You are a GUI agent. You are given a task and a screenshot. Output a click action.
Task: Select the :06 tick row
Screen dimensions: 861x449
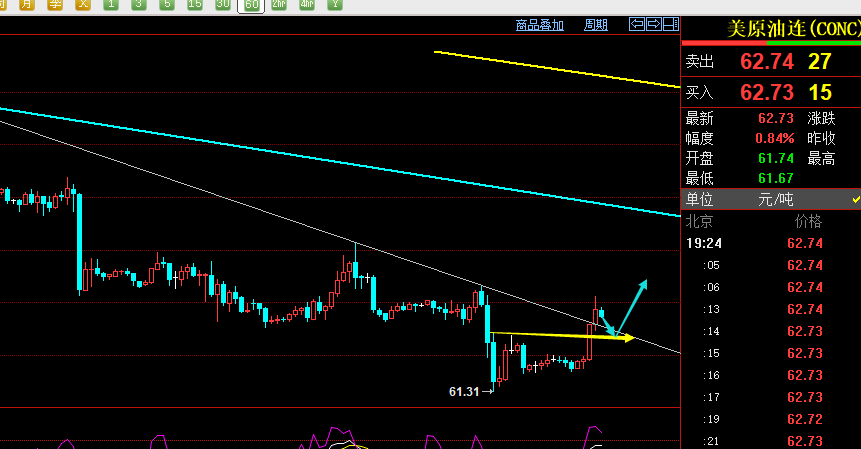[x=771, y=287]
